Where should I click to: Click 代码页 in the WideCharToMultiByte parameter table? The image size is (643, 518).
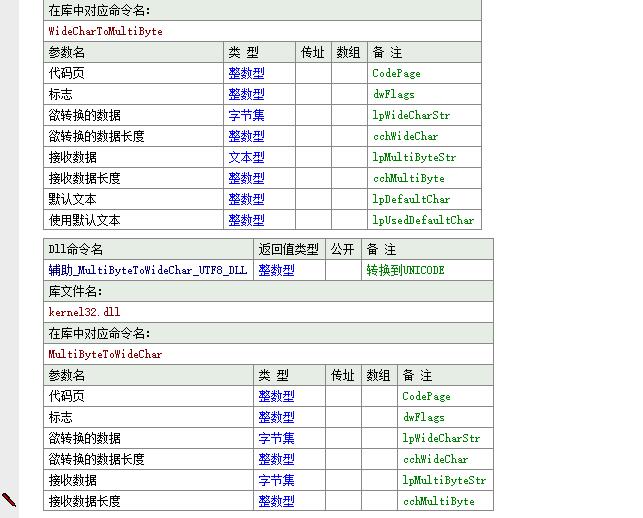[66, 73]
